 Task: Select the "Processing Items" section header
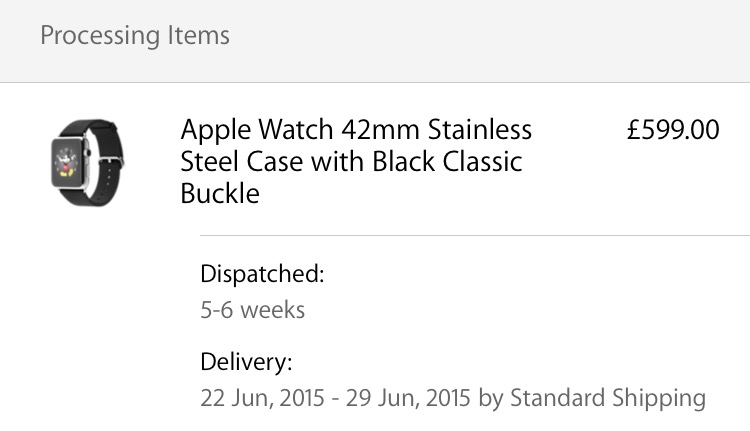coord(135,36)
